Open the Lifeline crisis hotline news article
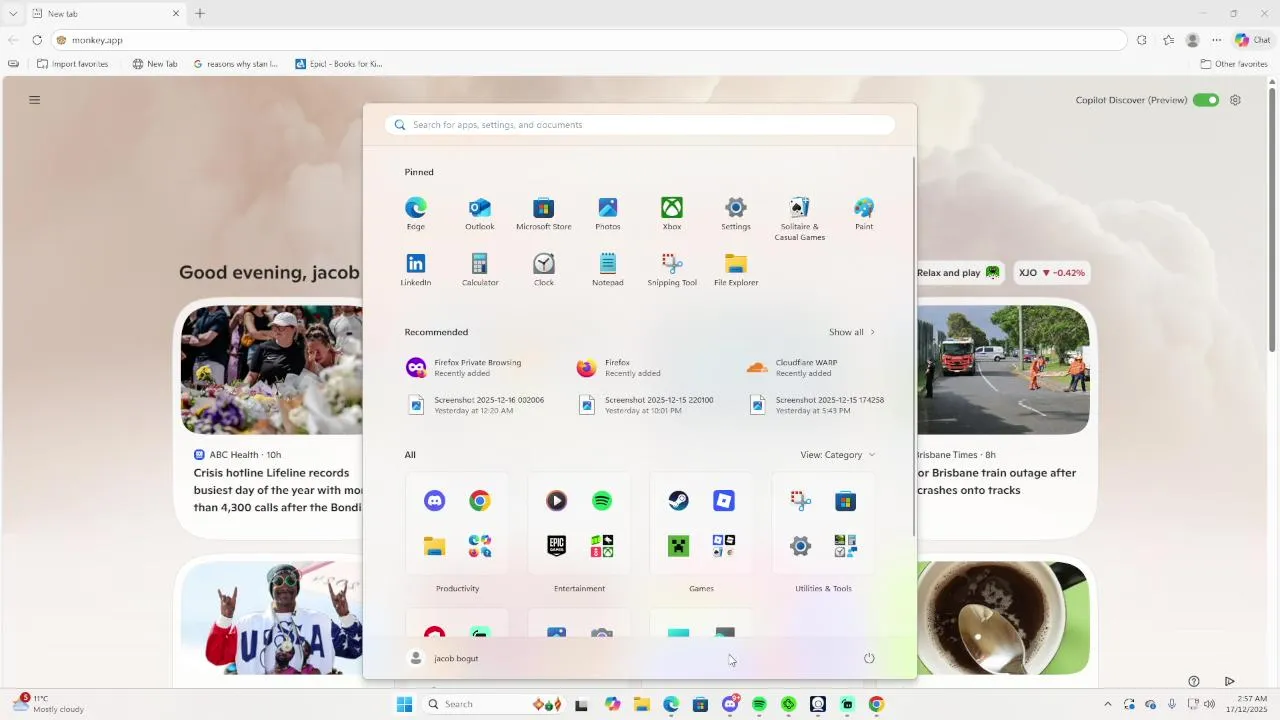 tap(278, 490)
